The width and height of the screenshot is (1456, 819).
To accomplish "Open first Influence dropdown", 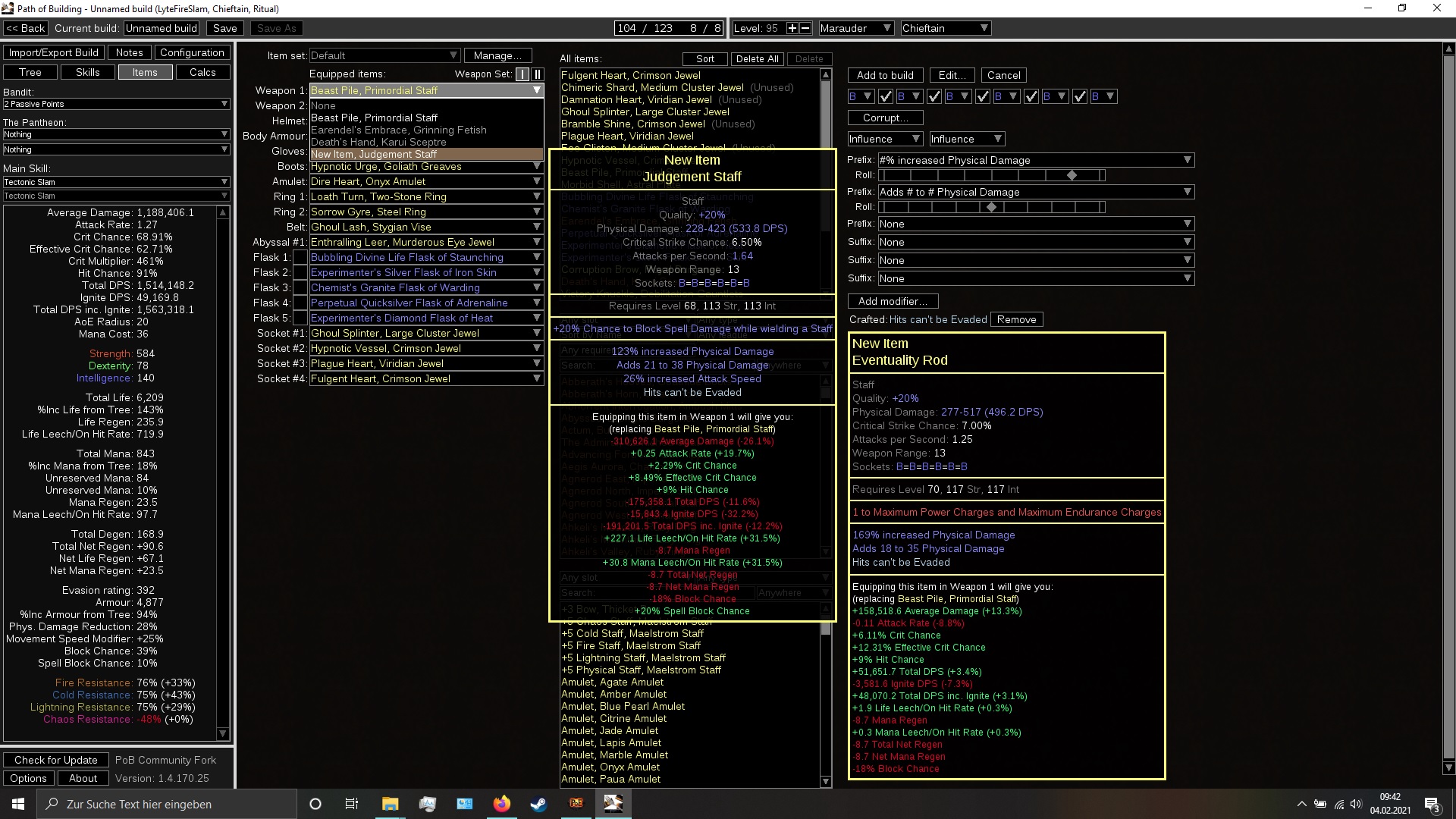I will [x=885, y=139].
